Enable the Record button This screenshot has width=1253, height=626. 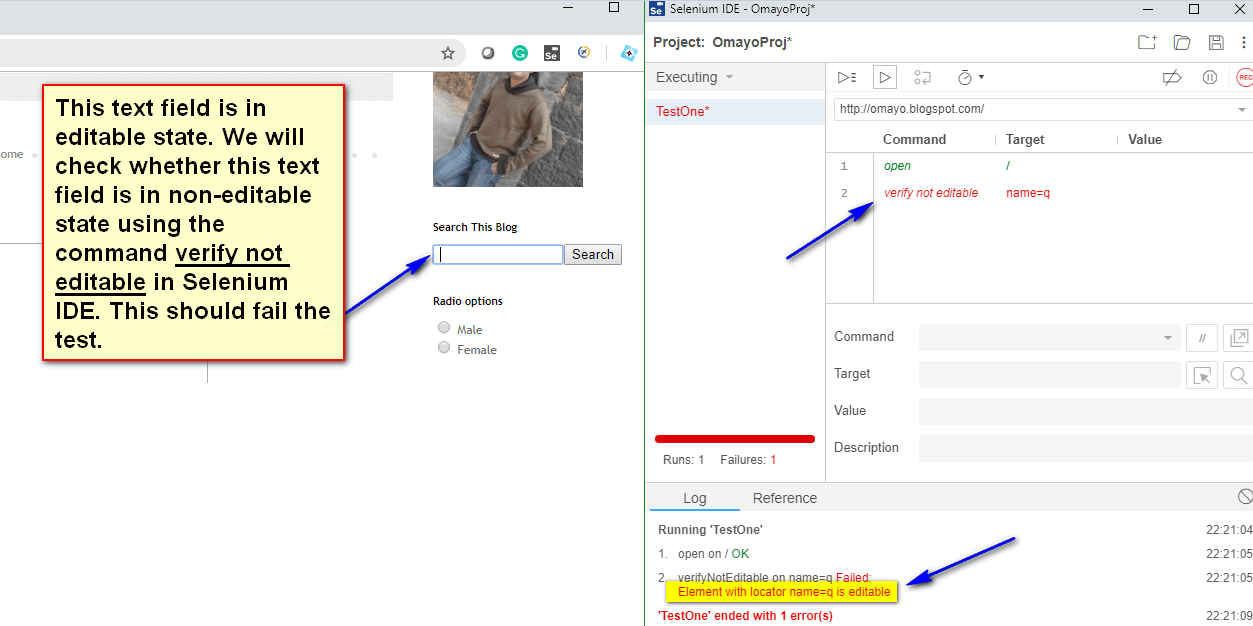pos(1244,77)
